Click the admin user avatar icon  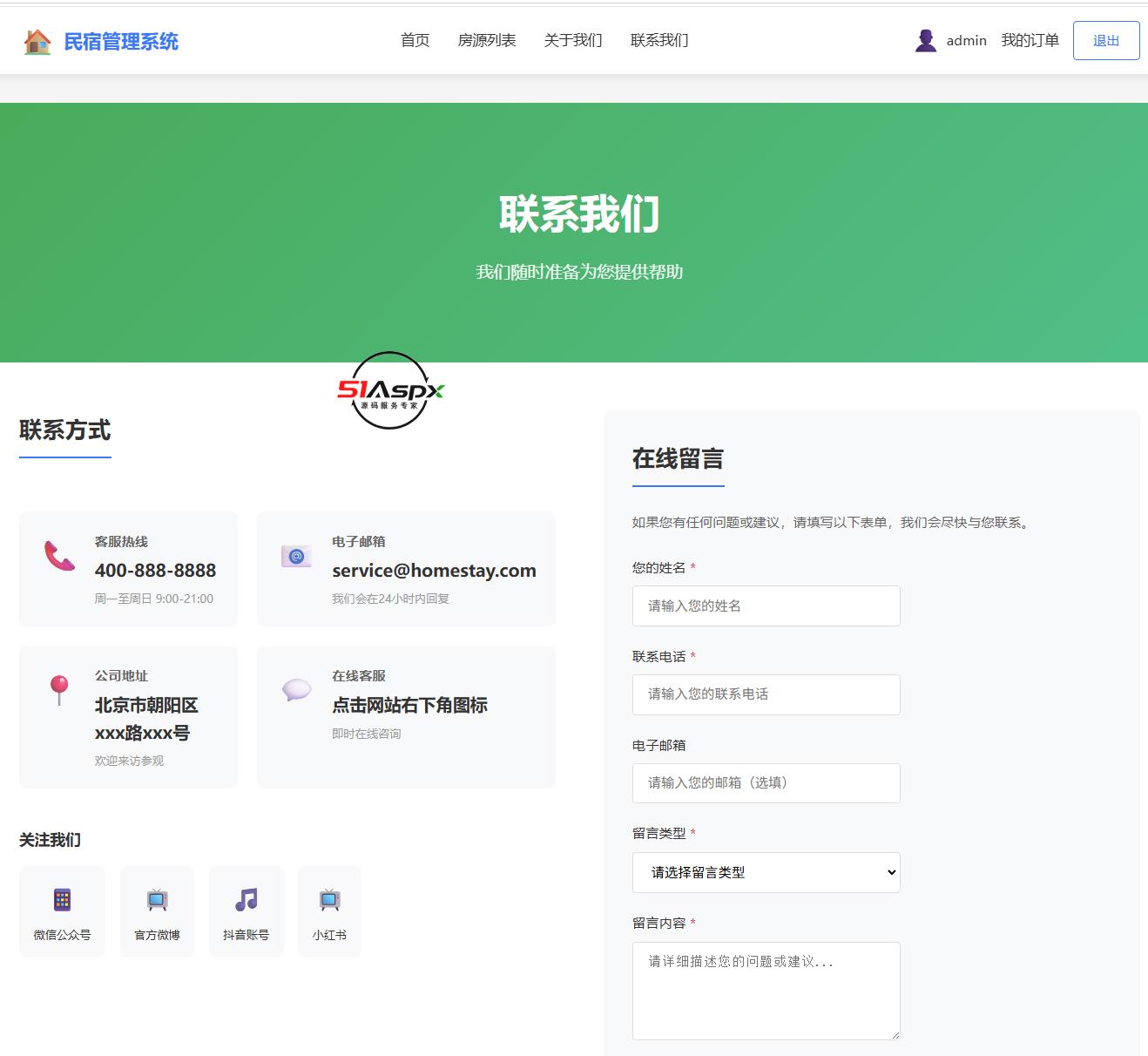[x=926, y=41]
